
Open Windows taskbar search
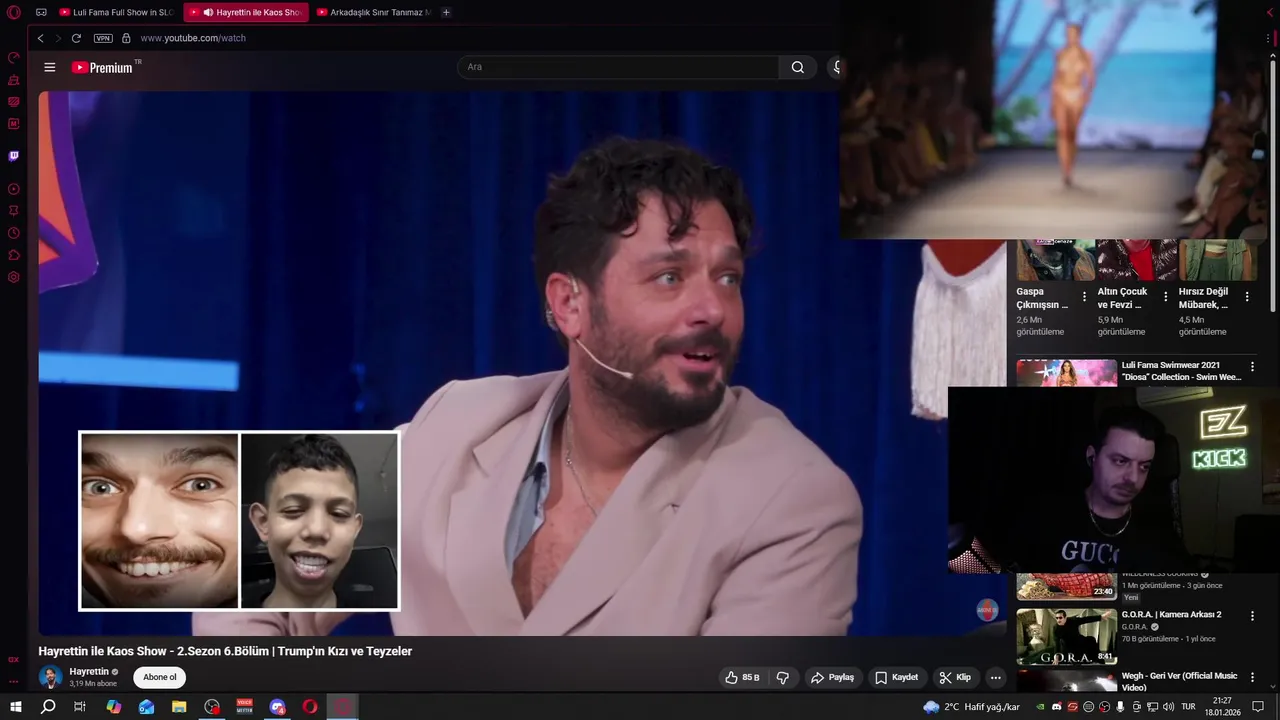tap(48, 707)
